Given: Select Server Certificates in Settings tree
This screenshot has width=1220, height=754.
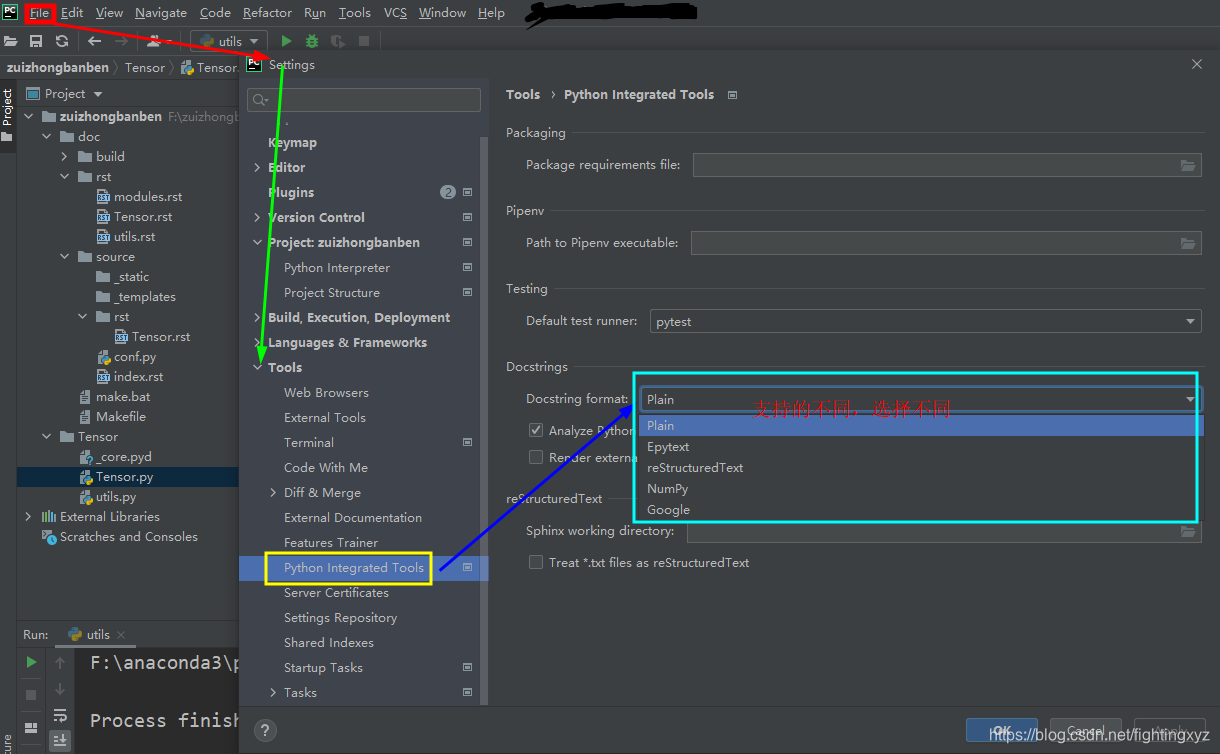Looking at the screenshot, I should (x=336, y=592).
